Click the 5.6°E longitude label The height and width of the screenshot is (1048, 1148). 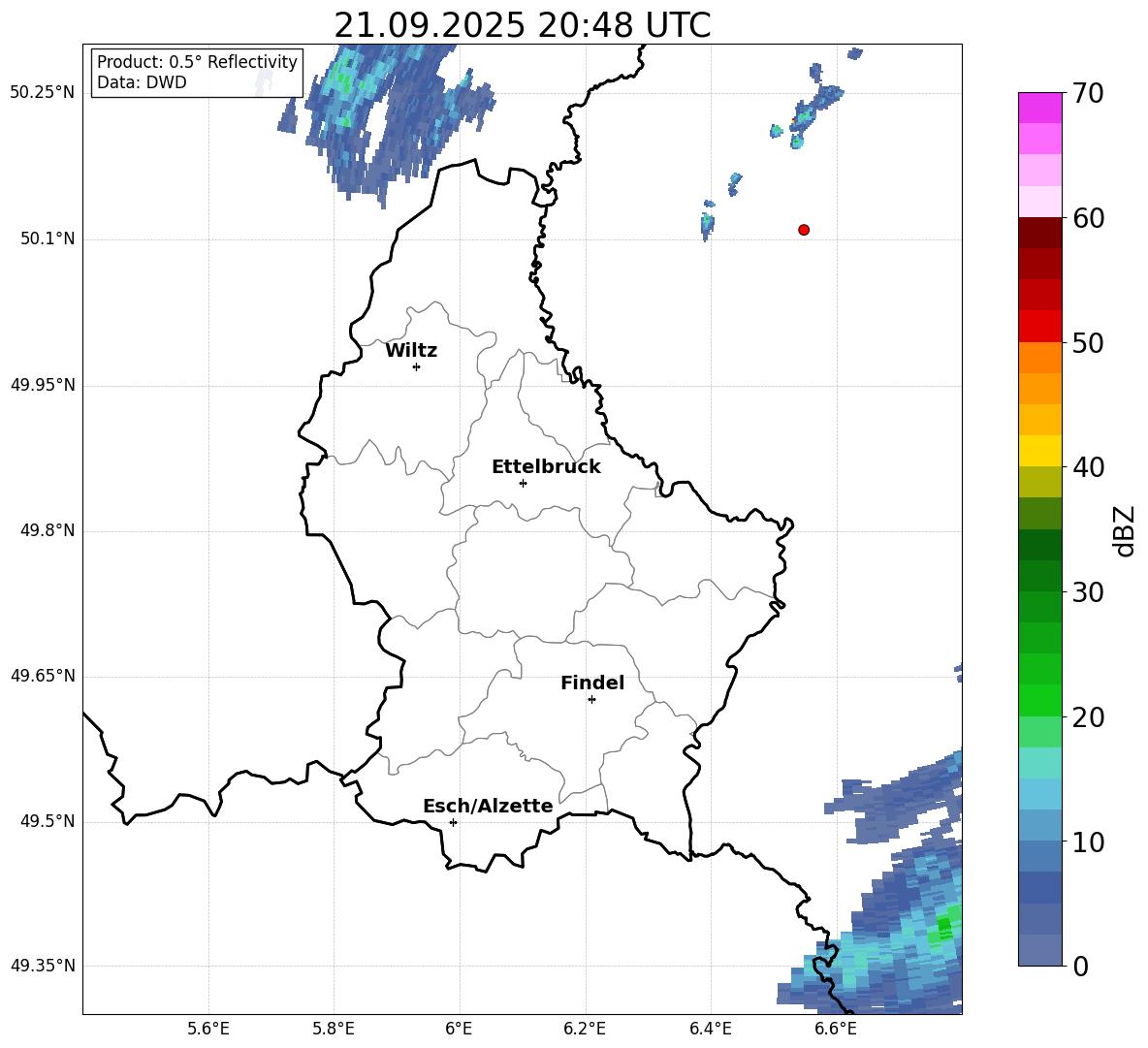pos(208,1029)
